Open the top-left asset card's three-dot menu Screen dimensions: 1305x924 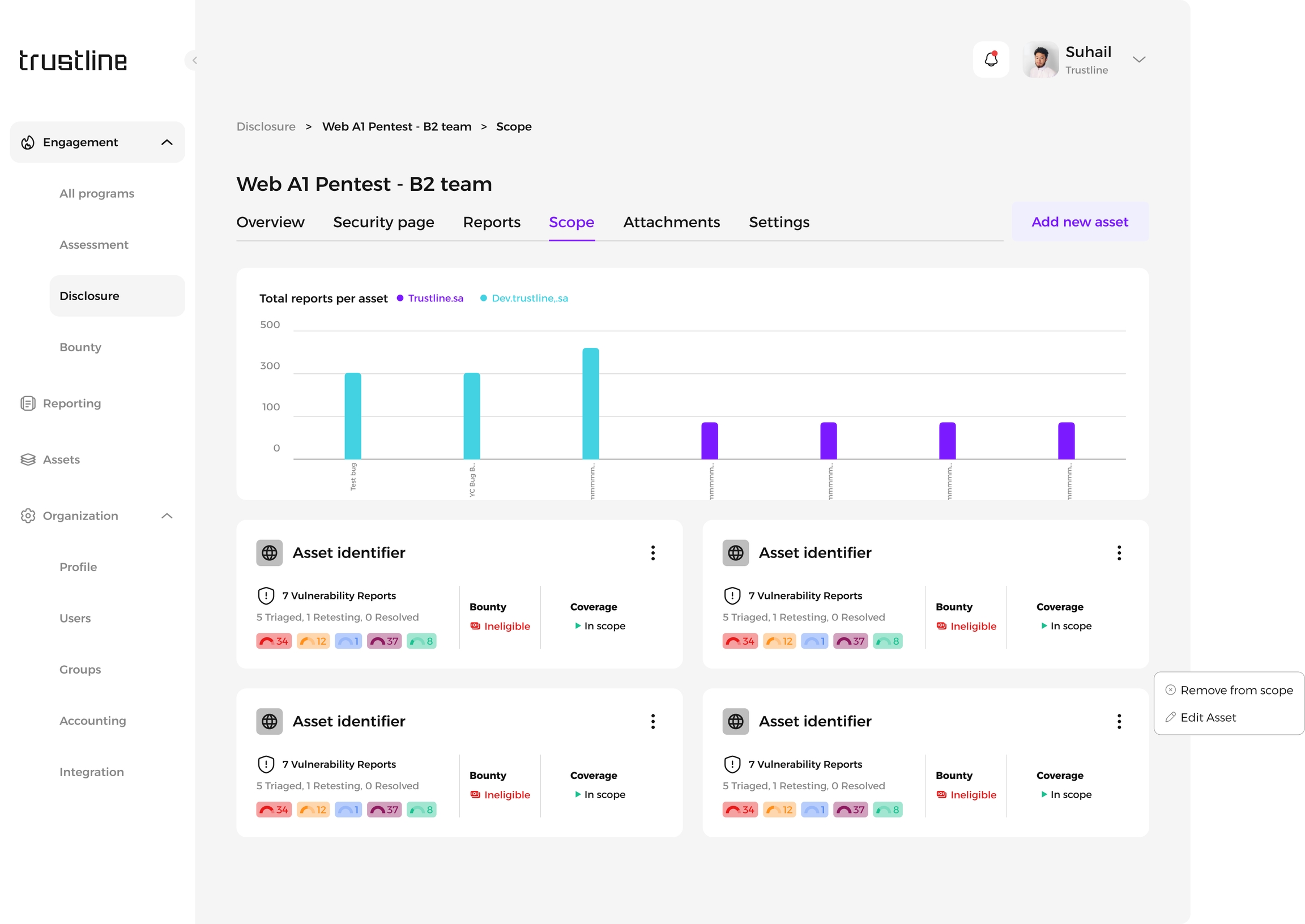pyautogui.click(x=652, y=552)
